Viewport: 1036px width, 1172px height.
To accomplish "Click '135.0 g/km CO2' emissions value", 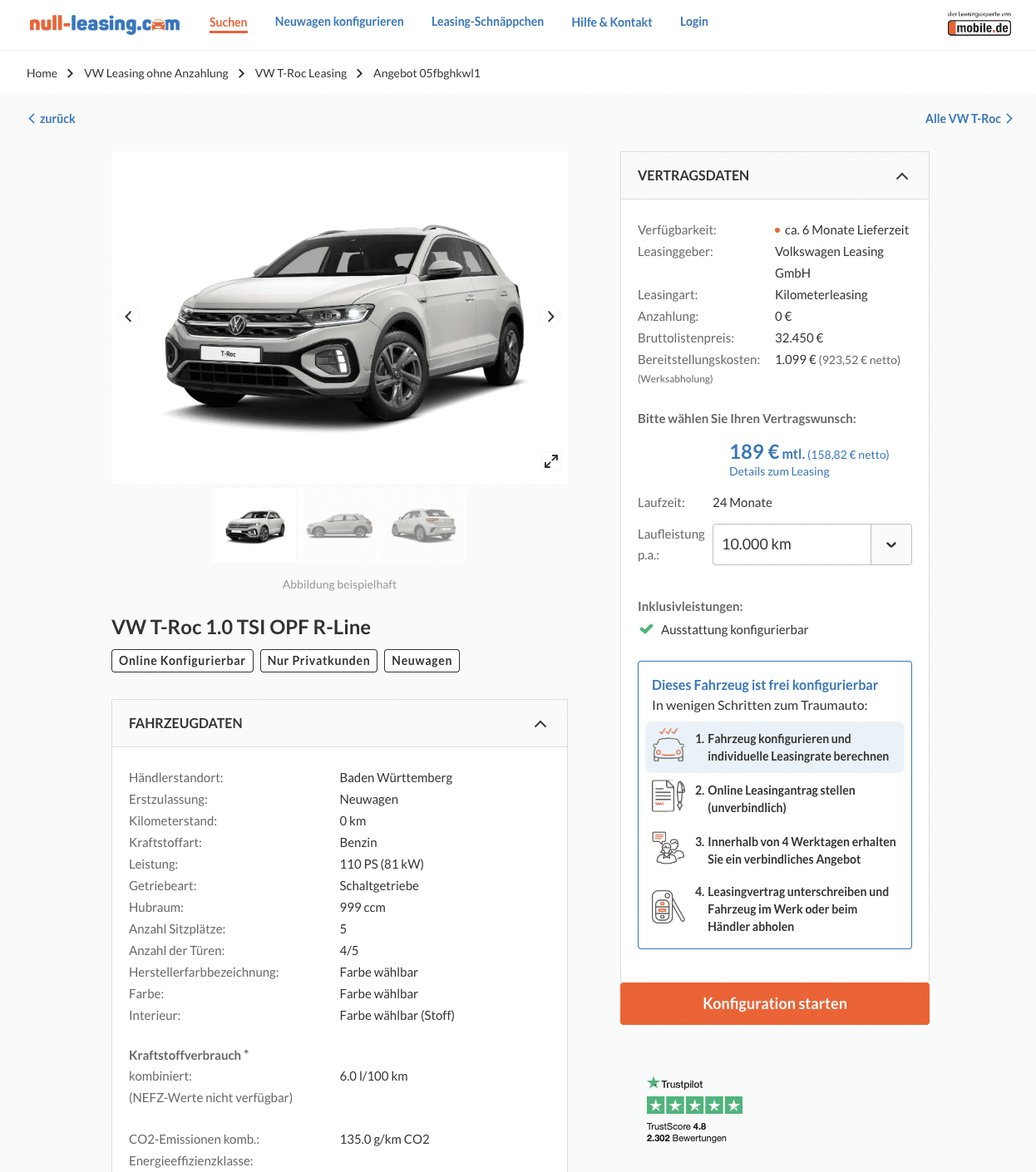I will point(384,1140).
